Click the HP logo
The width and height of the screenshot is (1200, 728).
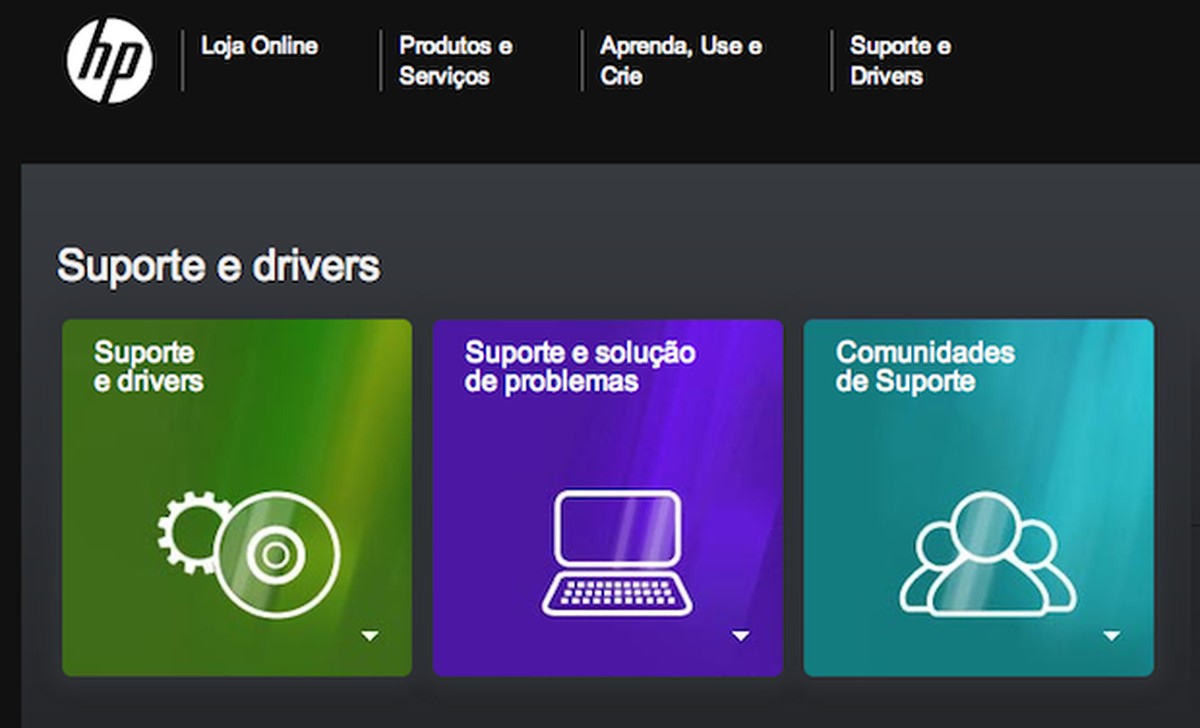tap(109, 60)
